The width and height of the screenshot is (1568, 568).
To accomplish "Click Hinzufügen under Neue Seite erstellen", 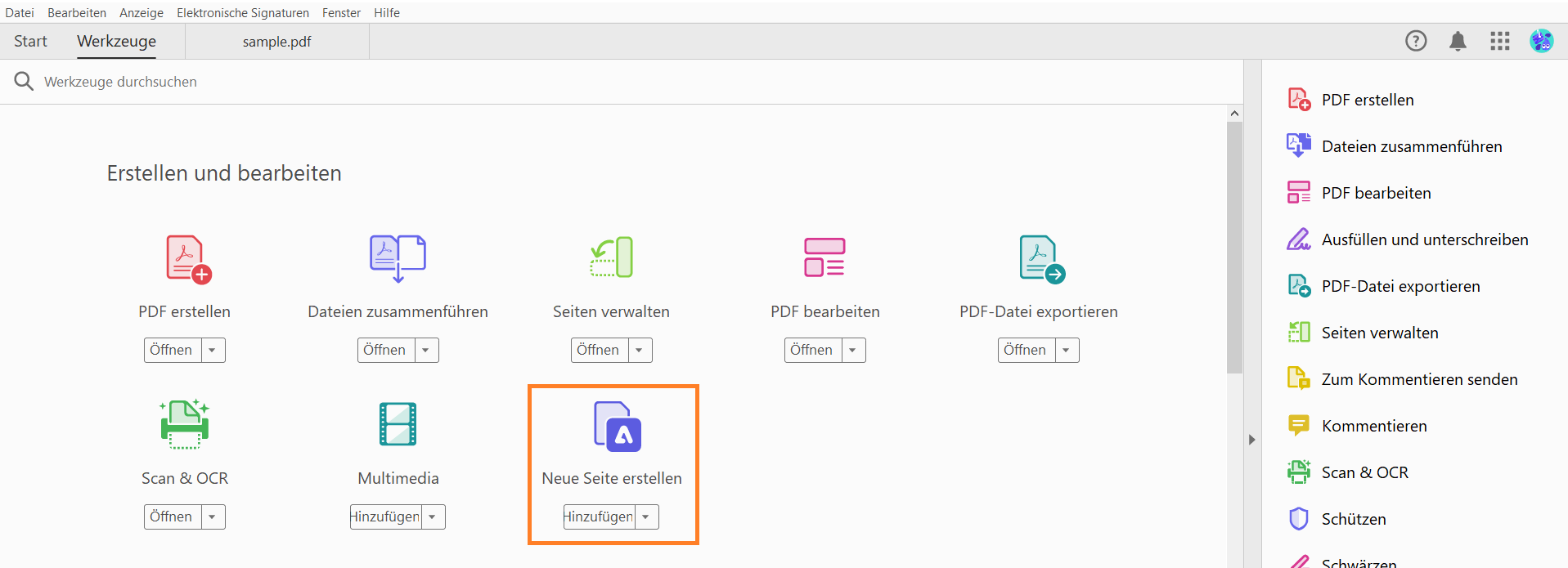I will (x=599, y=517).
